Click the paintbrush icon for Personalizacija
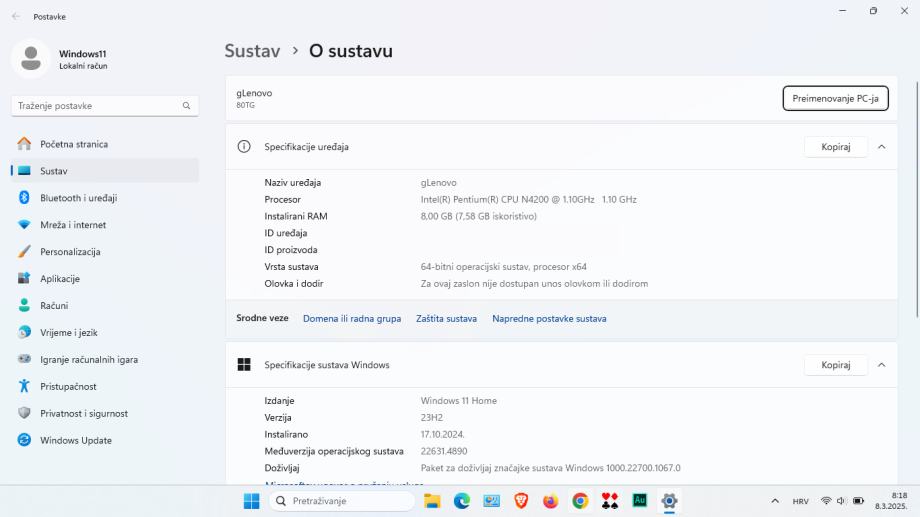Image resolution: width=920 pixels, height=517 pixels. coord(24,252)
